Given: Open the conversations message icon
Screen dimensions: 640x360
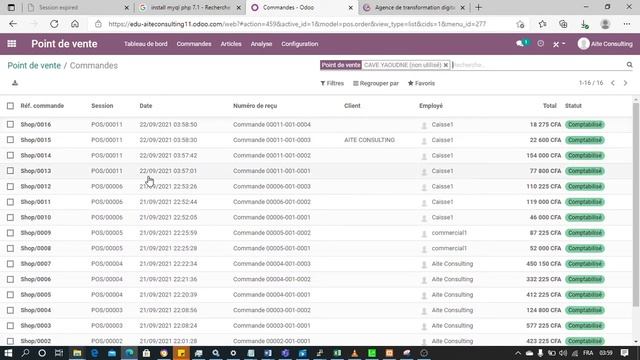Looking at the screenshot, I should [x=520, y=44].
